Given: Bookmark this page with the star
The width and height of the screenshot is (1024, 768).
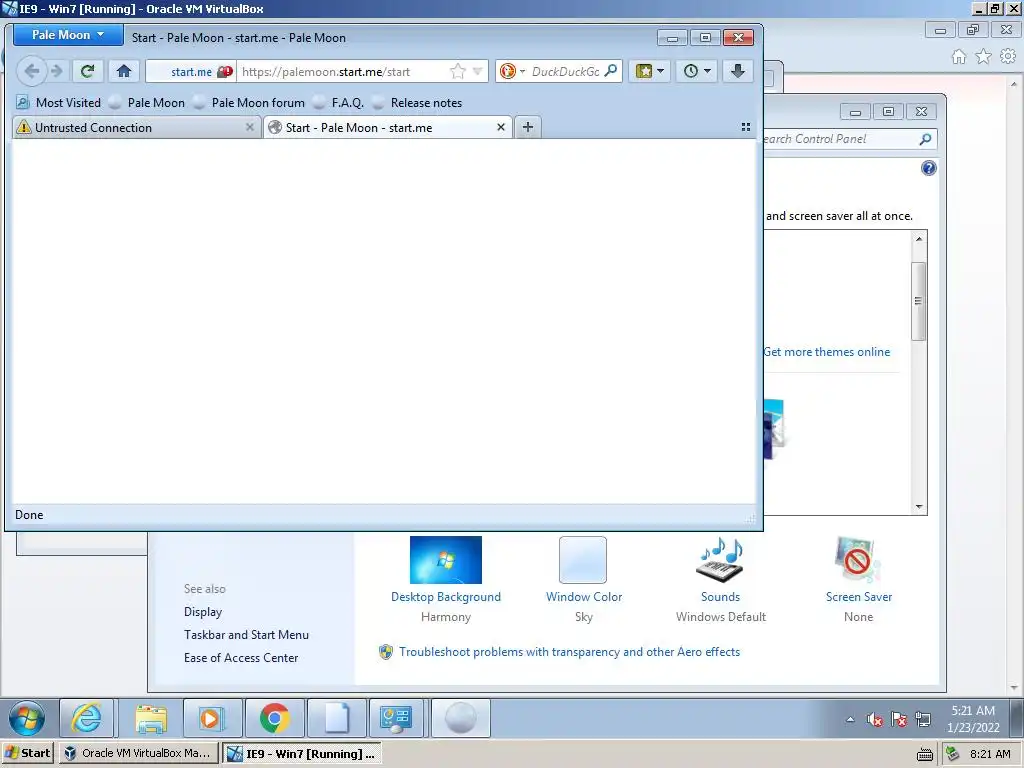Looking at the screenshot, I should 458,71.
